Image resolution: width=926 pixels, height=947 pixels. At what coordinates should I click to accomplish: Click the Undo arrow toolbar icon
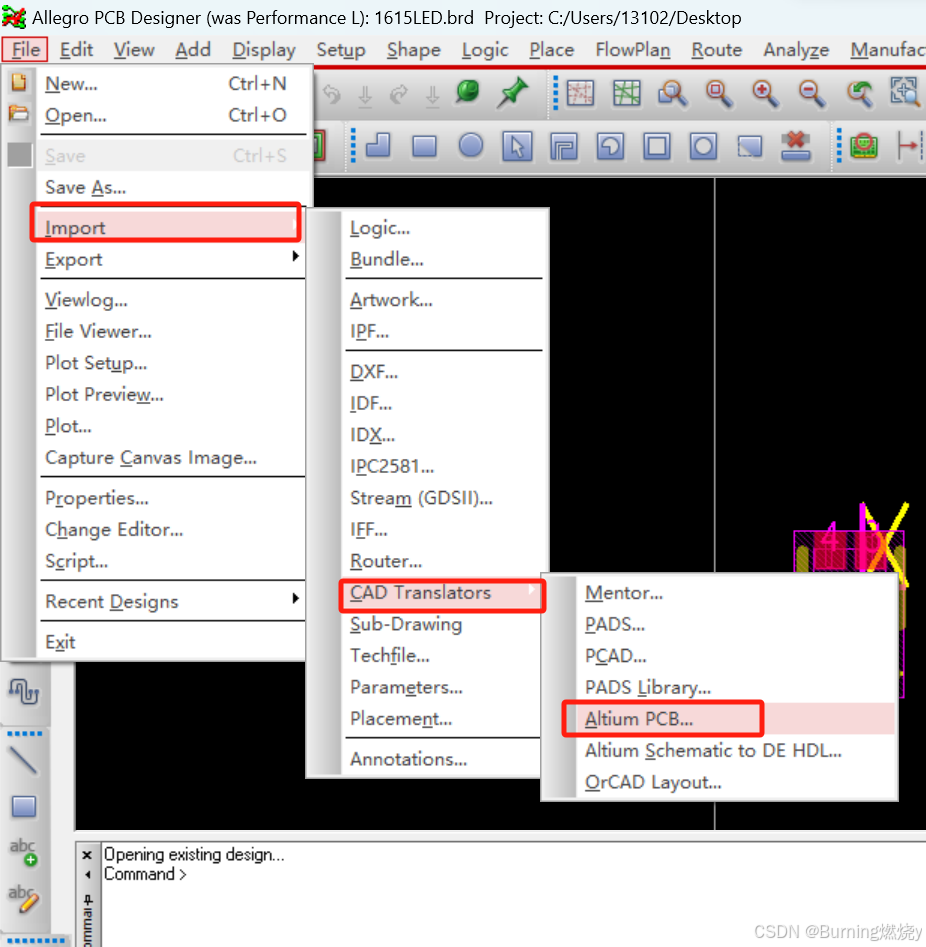point(332,94)
